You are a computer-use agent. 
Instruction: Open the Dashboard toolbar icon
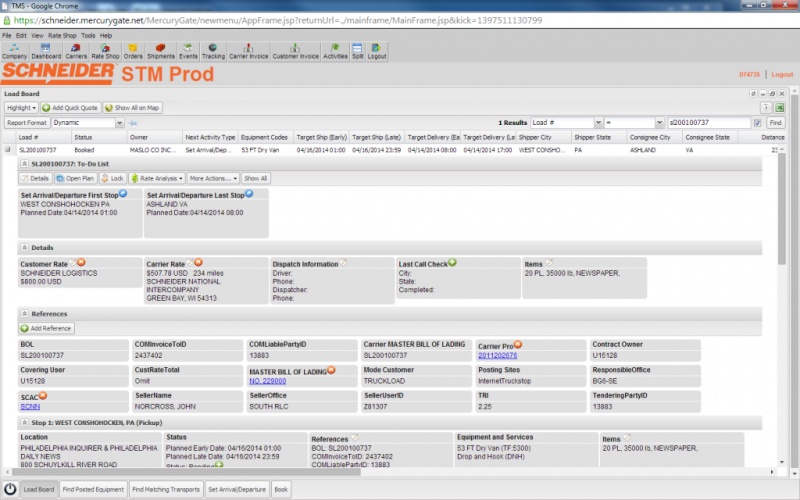click(x=46, y=51)
